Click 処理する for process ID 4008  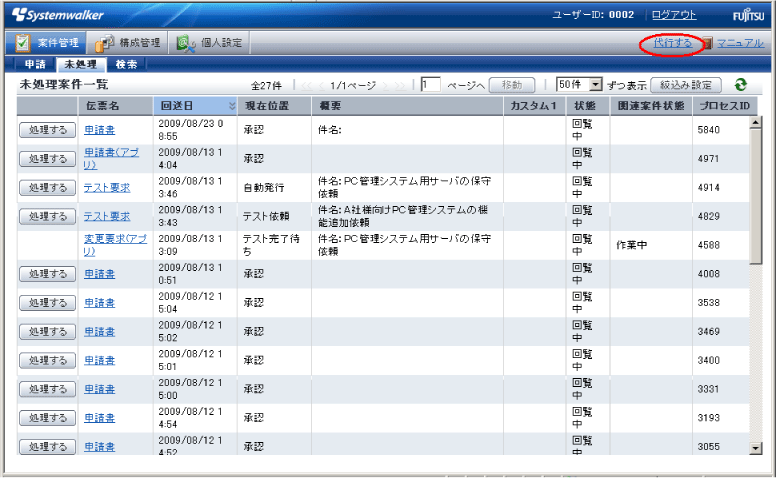[x=48, y=274]
